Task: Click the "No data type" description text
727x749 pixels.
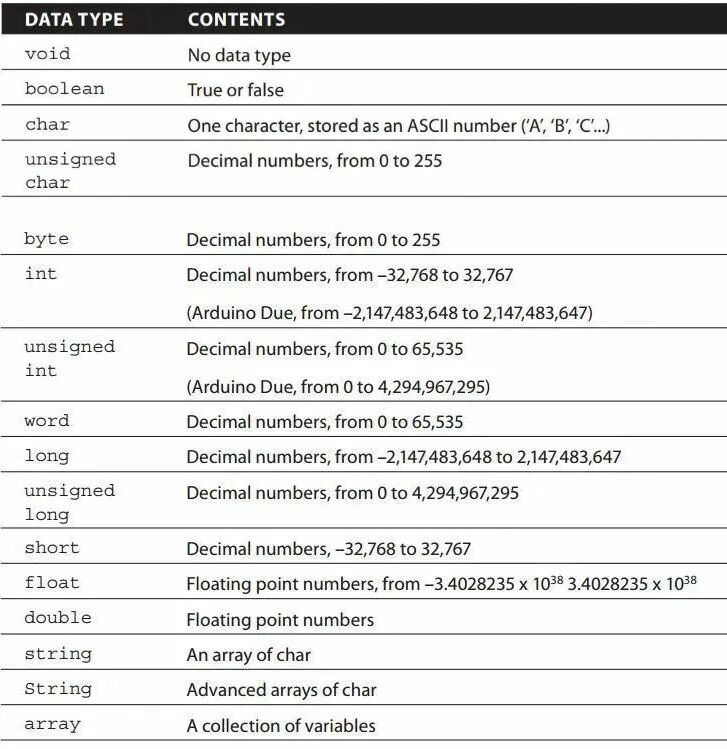Action: click(x=240, y=56)
